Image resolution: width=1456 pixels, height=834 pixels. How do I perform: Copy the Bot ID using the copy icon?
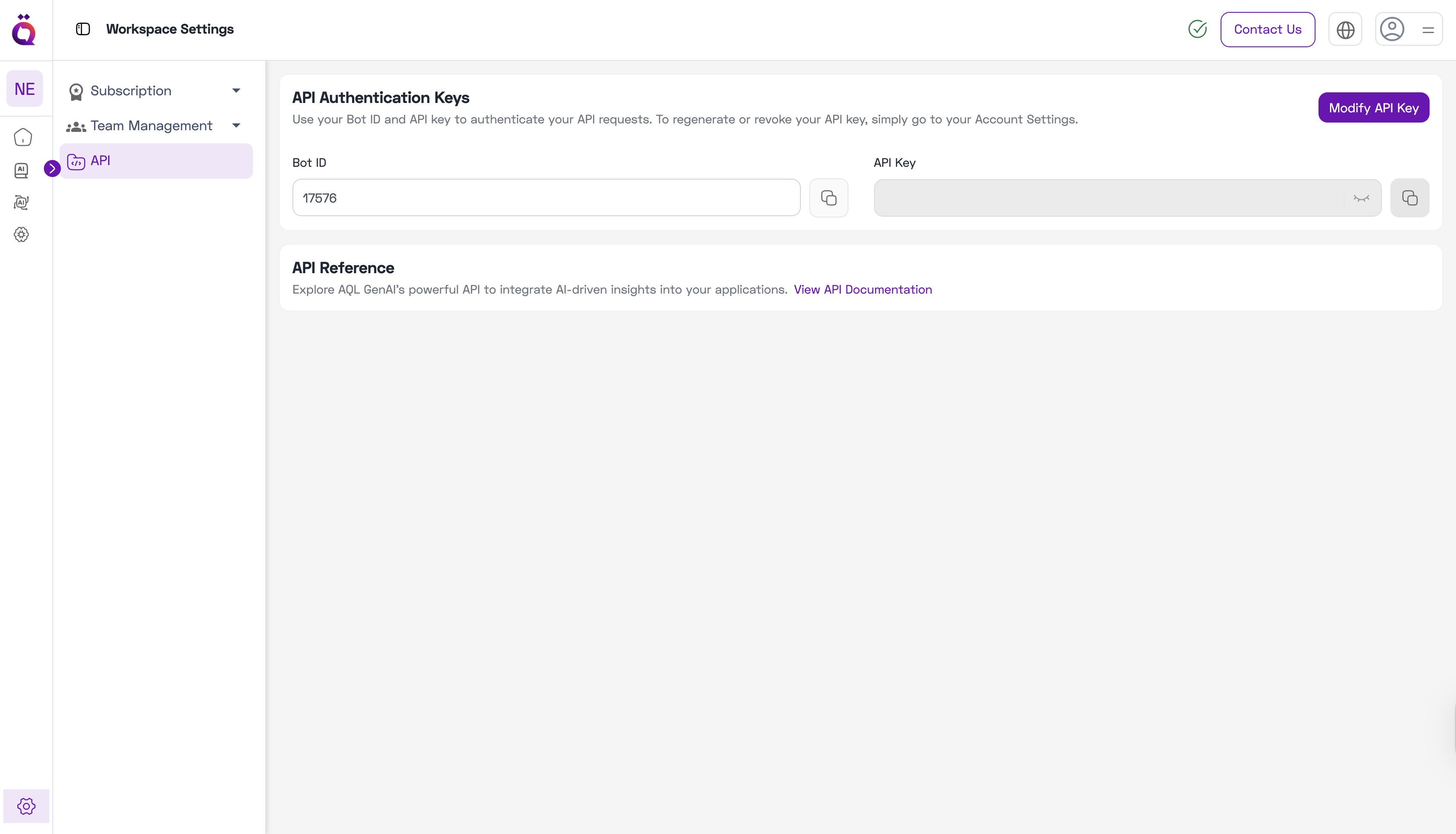point(828,197)
